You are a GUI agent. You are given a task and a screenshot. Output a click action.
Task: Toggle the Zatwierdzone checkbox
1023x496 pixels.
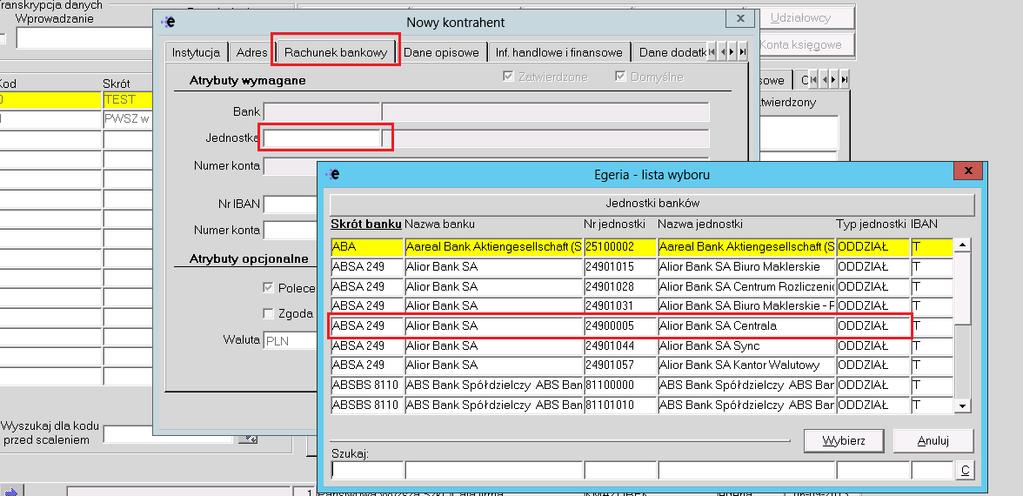point(508,77)
